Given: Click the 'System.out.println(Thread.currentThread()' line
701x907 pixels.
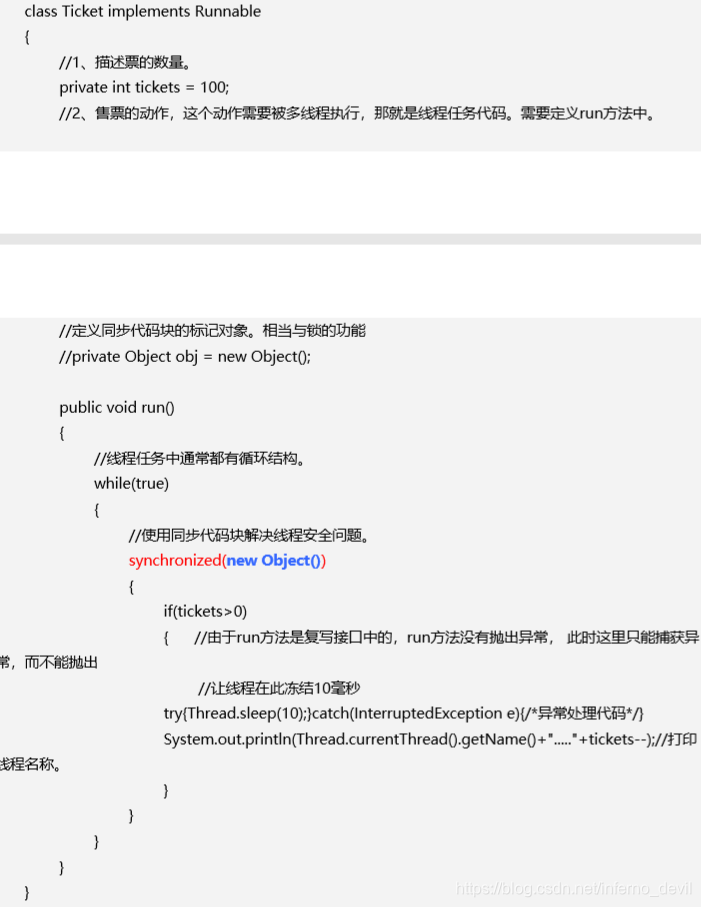Looking at the screenshot, I should click(x=430, y=739).
